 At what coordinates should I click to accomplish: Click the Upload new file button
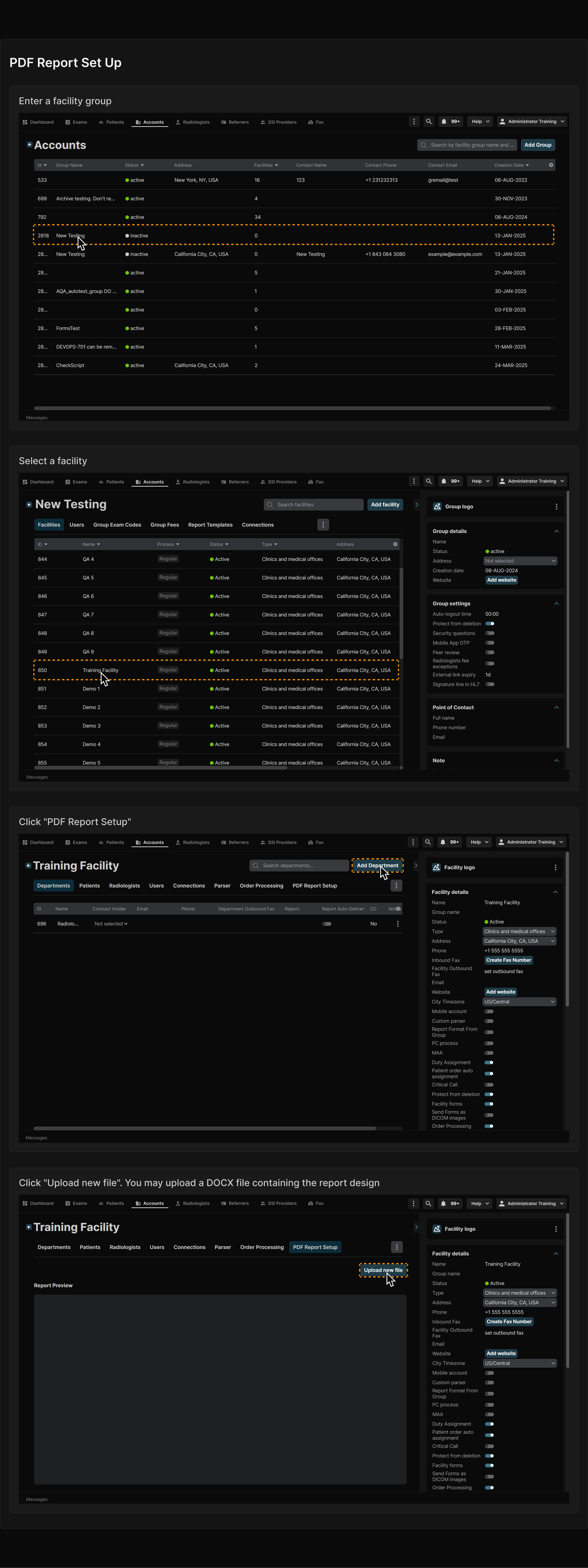point(383,1270)
